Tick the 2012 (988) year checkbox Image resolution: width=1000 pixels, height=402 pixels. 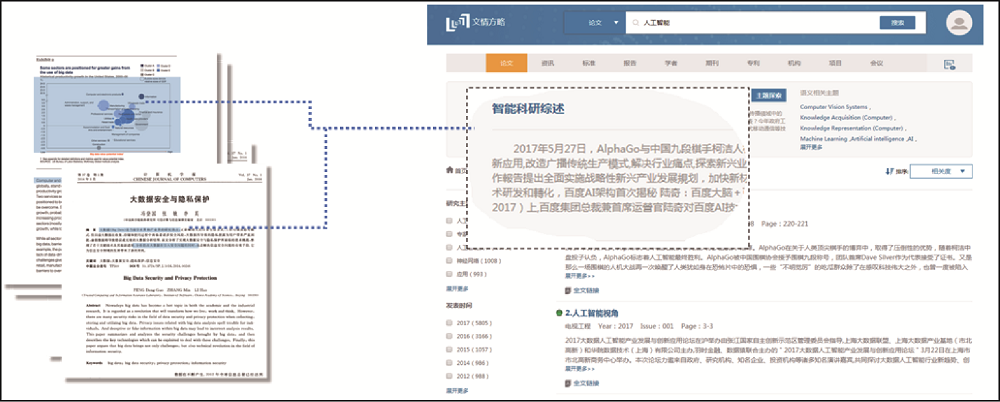coord(450,376)
